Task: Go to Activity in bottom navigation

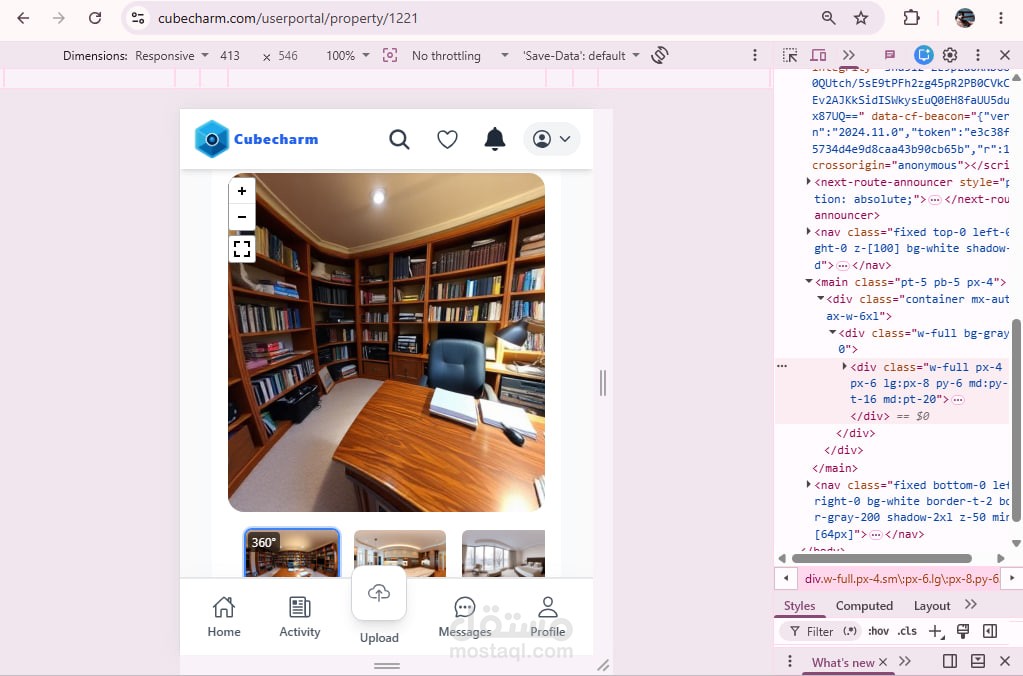Action: (x=299, y=617)
